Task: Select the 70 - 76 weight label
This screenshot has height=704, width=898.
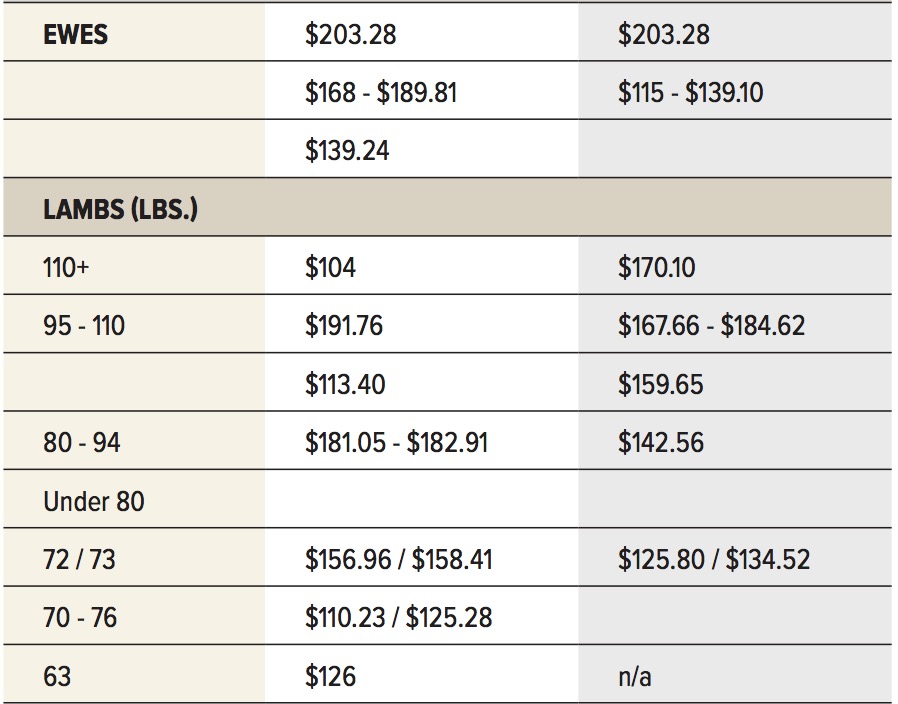Action: (x=80, y=618)
